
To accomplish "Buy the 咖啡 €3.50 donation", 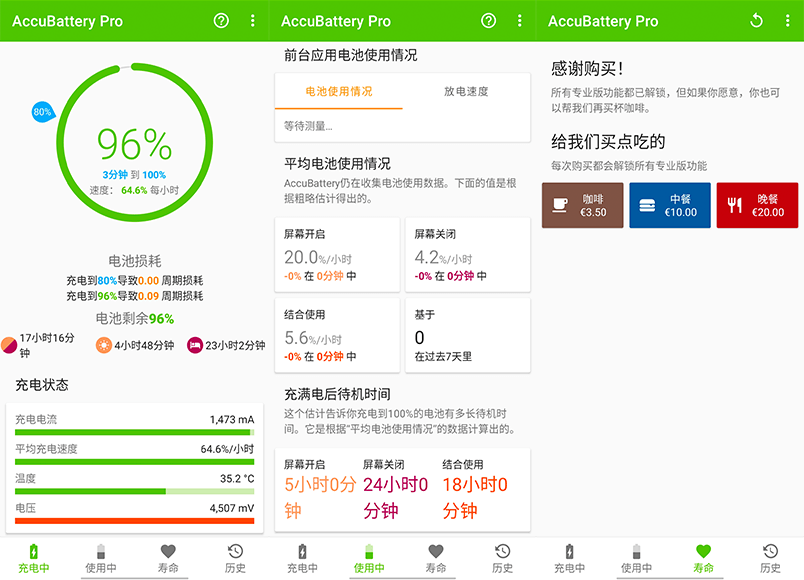I will pos(582,205).
